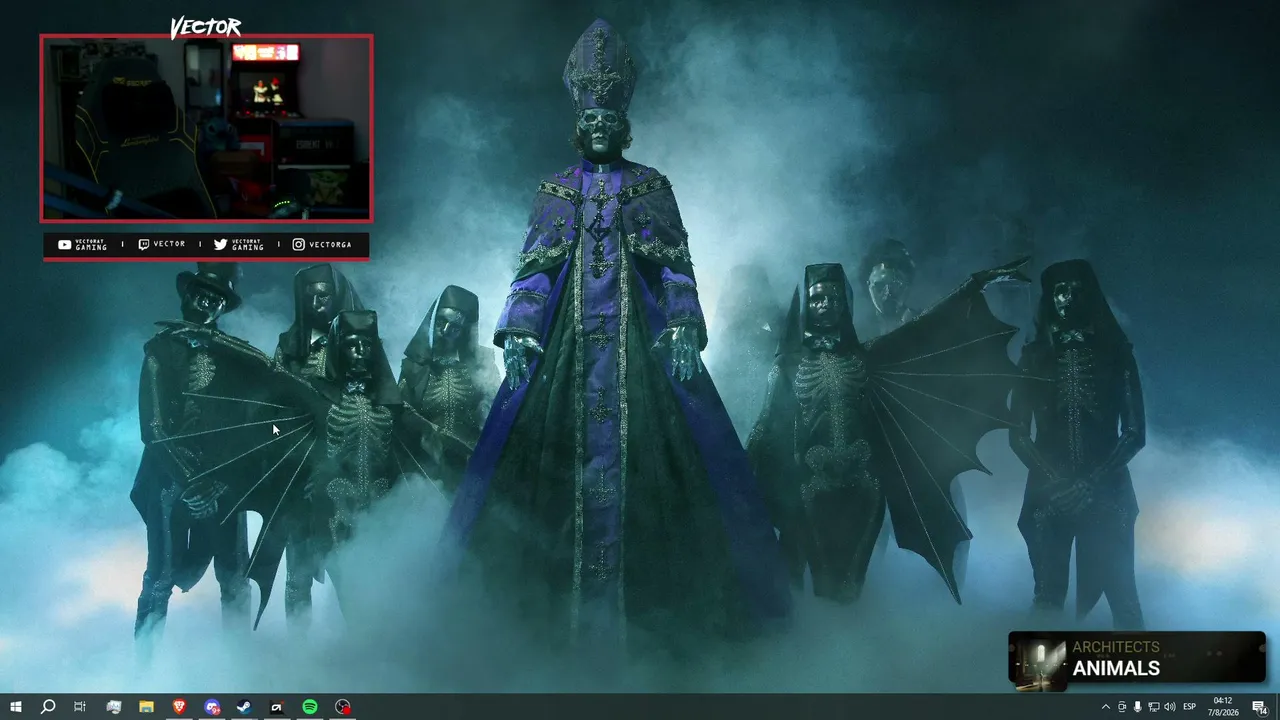Switch the ESP input language indicator
Image resolution: width=1280 pixels, height=720 pixels.
(1190, 707)
